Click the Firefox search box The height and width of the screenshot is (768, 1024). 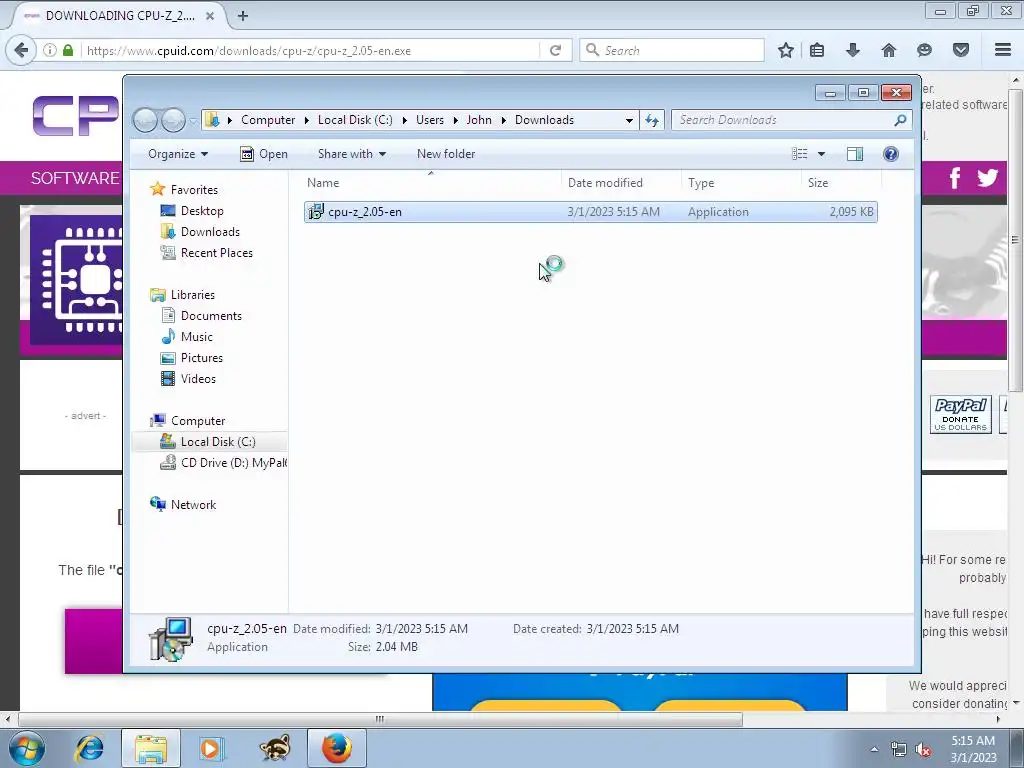[x=671, y=50]
